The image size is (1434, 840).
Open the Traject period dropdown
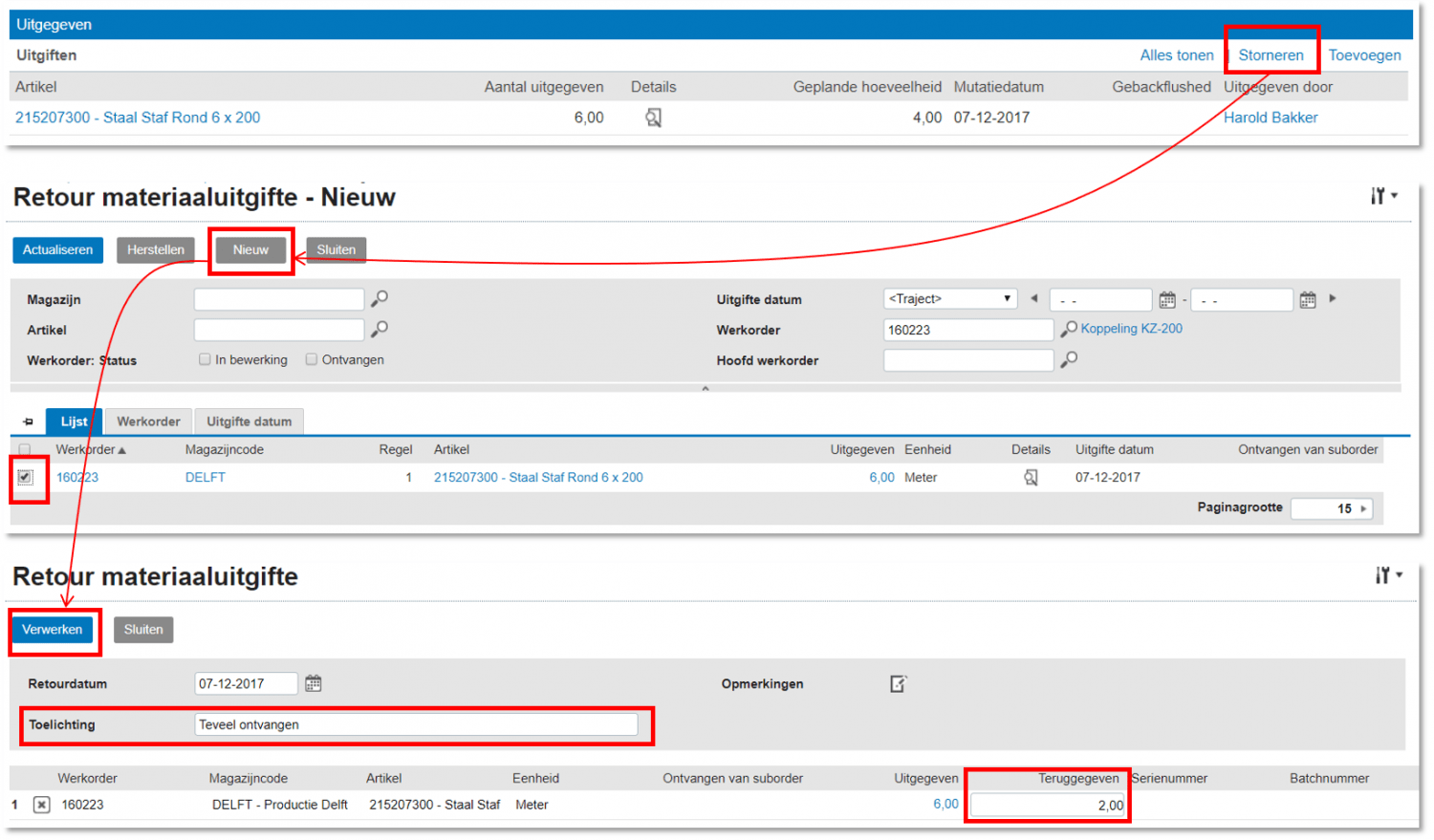coord(948,298)
